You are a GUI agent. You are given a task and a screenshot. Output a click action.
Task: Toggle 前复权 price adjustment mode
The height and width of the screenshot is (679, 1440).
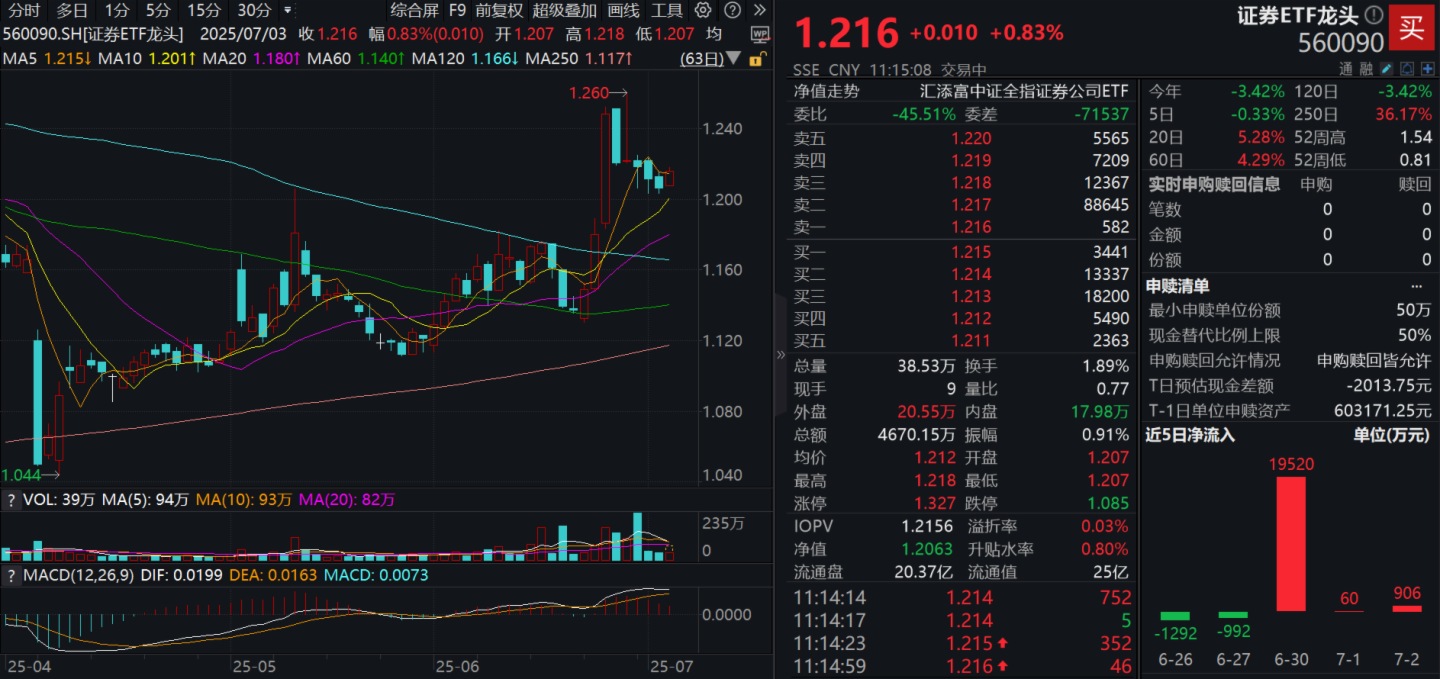click(499, 11)
